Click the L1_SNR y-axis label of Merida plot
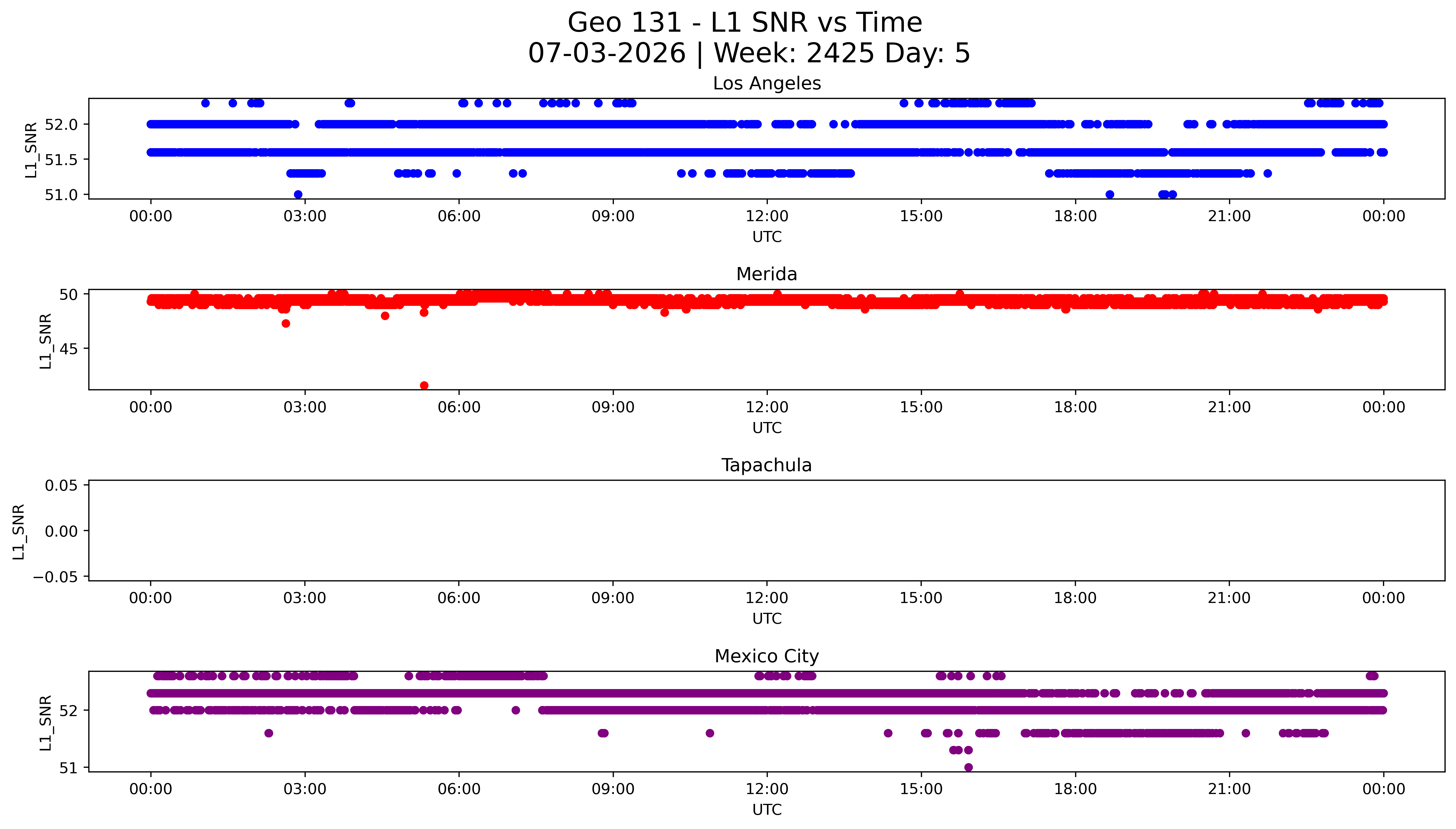Screen dimensions: 1456x829 click(46, 341)
